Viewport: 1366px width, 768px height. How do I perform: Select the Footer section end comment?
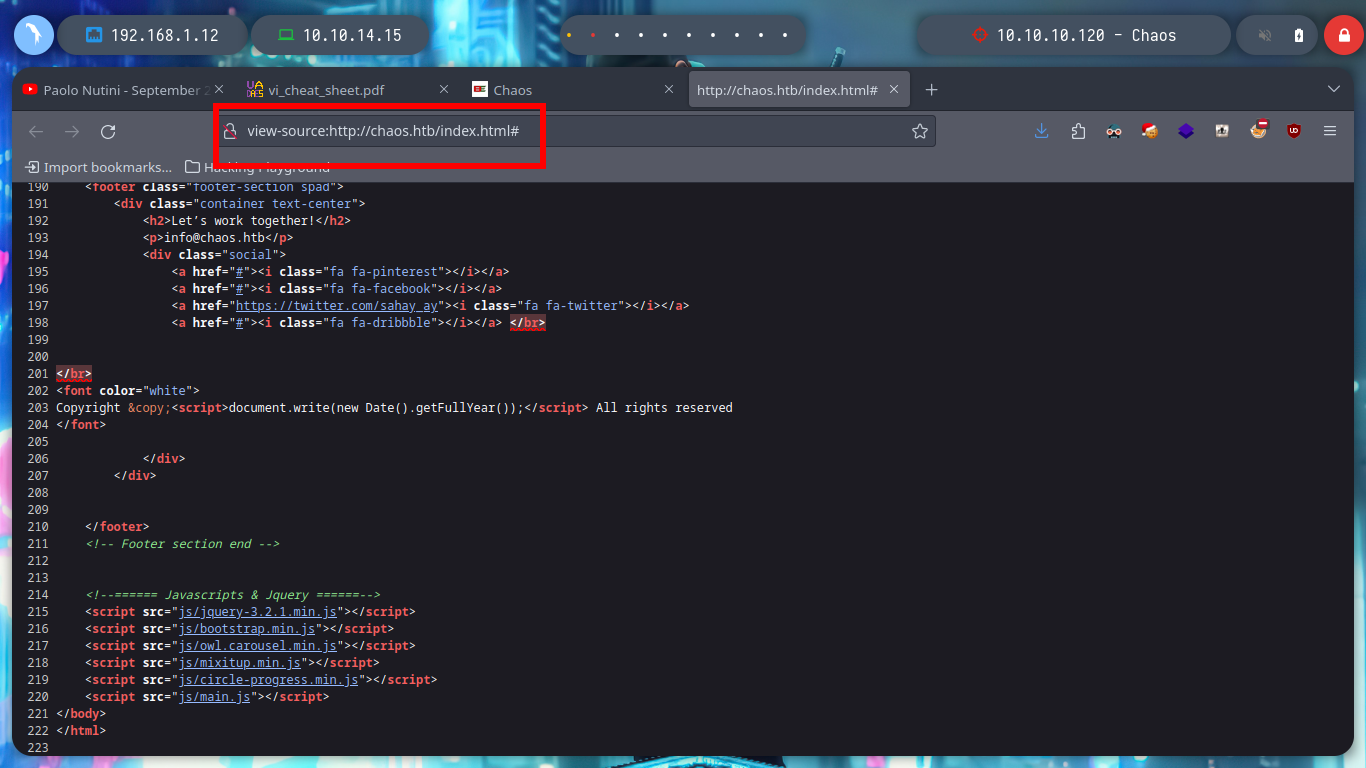[x=182, y=544]
